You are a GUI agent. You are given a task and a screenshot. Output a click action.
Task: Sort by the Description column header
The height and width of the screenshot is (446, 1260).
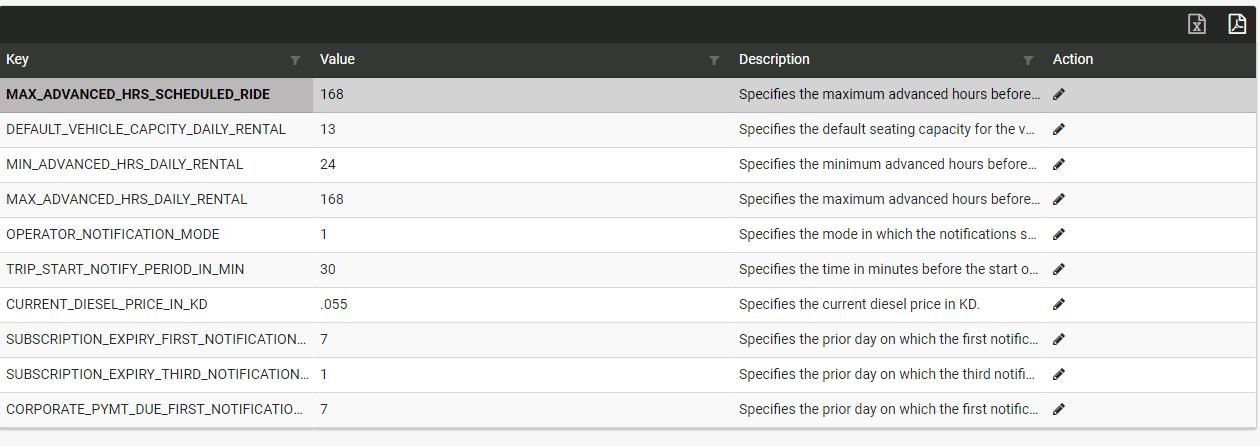click(774, 60)
